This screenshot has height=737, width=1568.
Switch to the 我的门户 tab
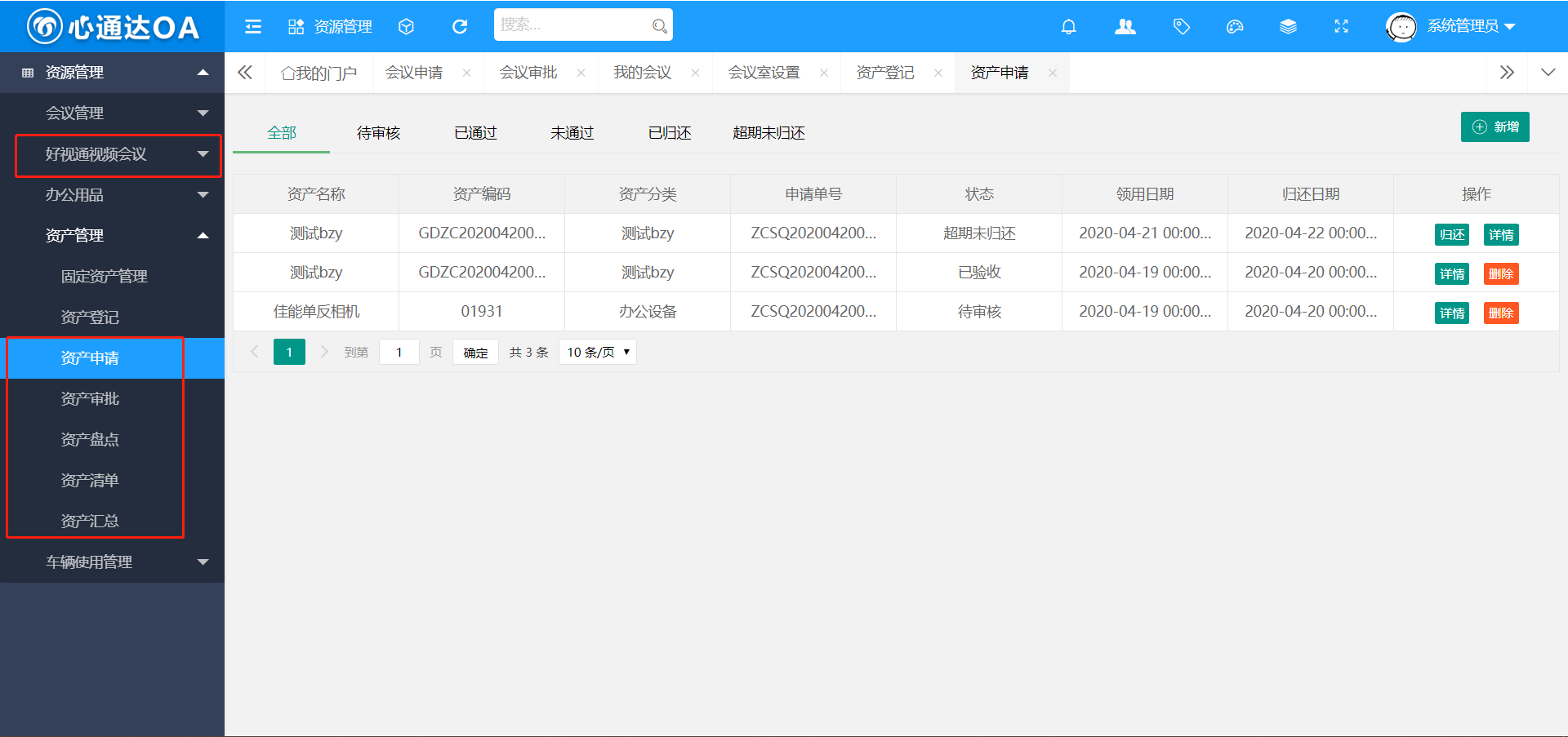(x=318, y=73)
